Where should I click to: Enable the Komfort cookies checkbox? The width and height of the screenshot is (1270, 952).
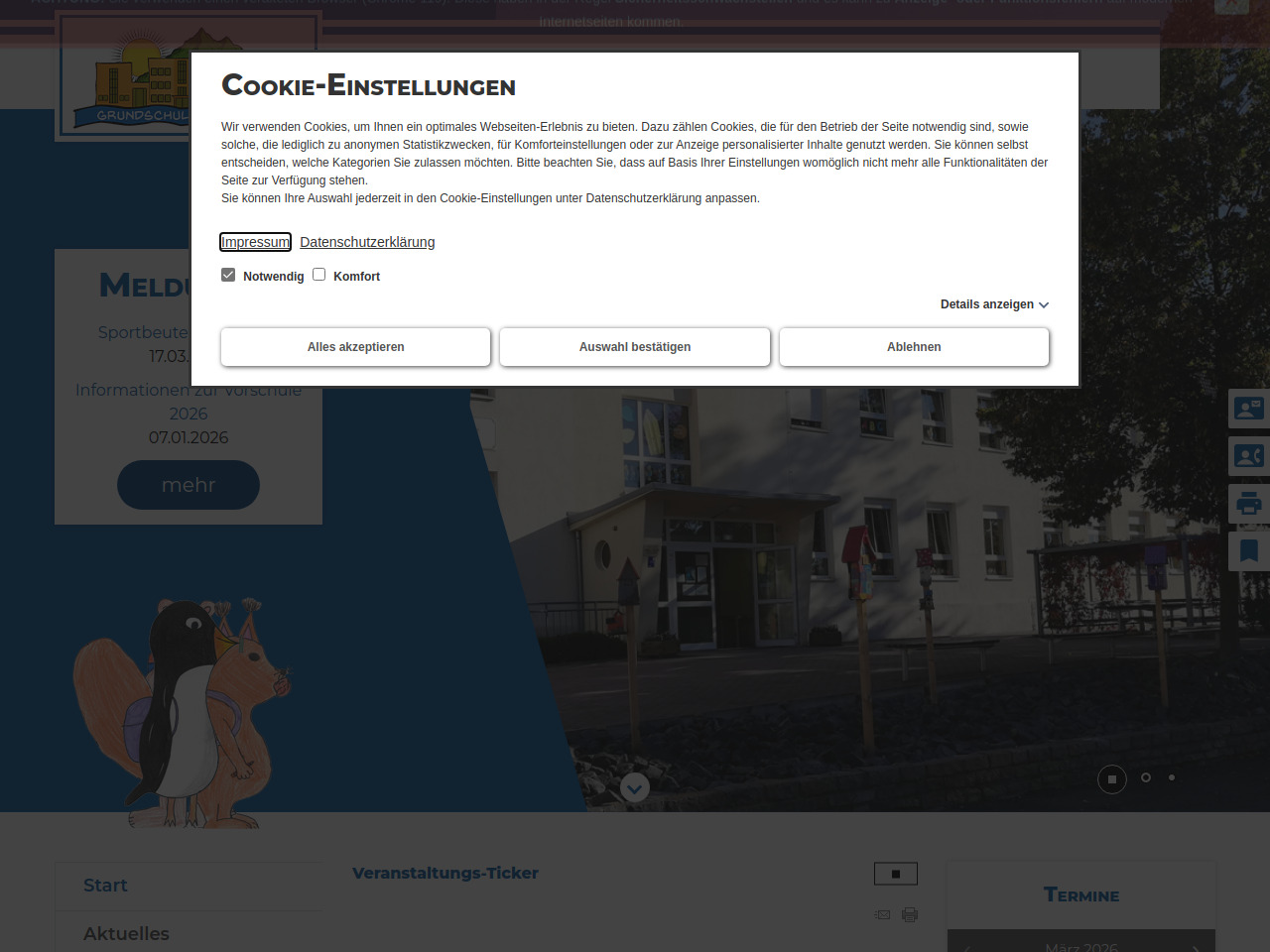[x=319, y=275]
